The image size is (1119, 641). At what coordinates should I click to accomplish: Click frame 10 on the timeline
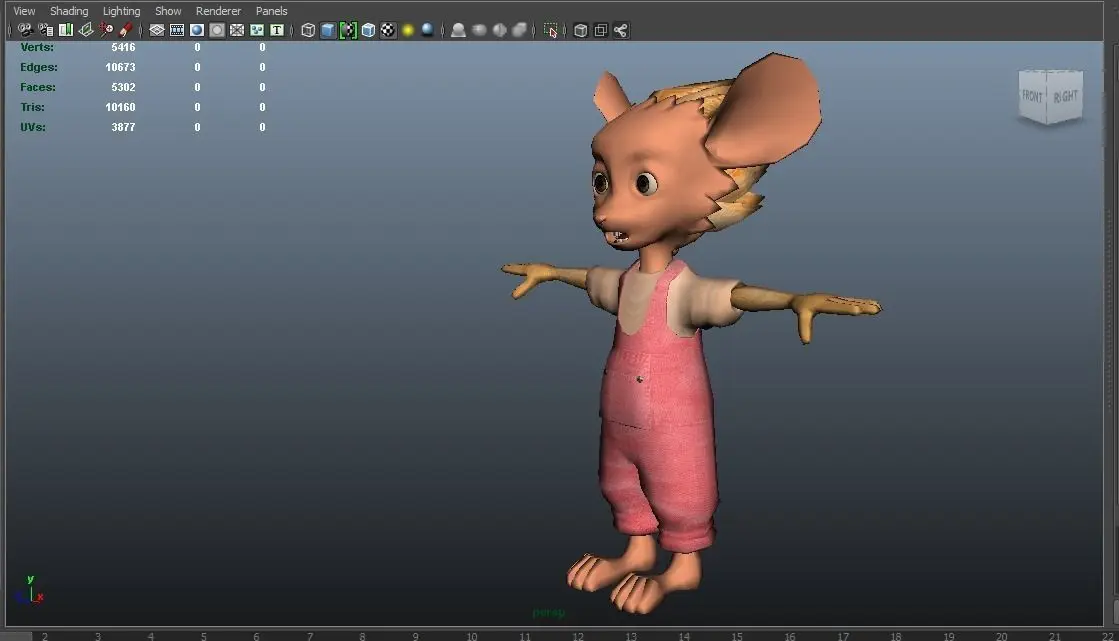472,636
